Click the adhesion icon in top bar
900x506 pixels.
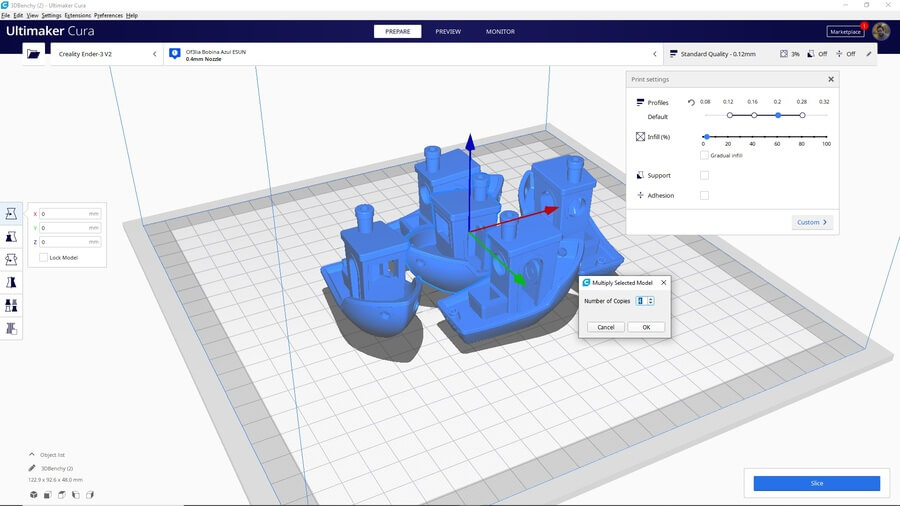click(x=839, y=54)
